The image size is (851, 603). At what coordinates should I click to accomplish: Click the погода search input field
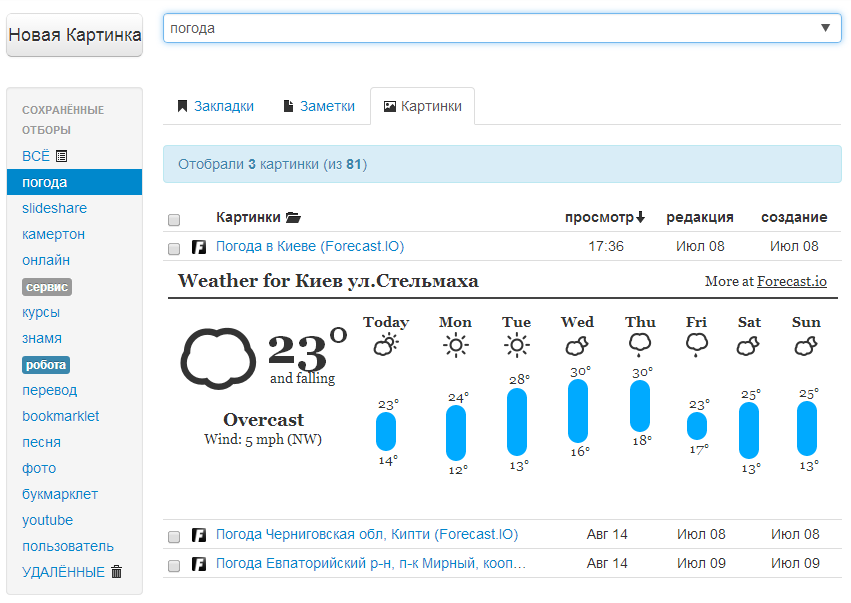click(x=480, y=28)
